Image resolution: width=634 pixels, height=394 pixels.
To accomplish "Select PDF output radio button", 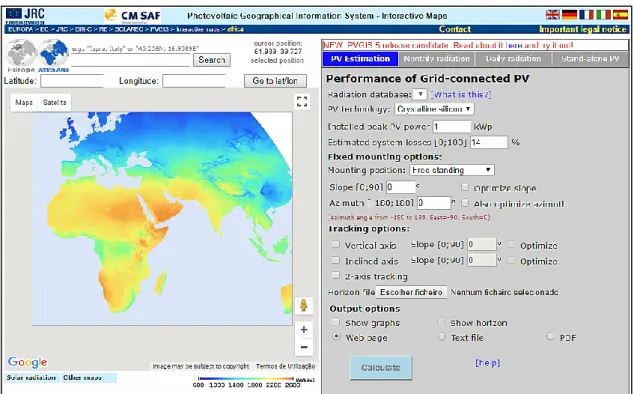I will [x=550, y=337].
